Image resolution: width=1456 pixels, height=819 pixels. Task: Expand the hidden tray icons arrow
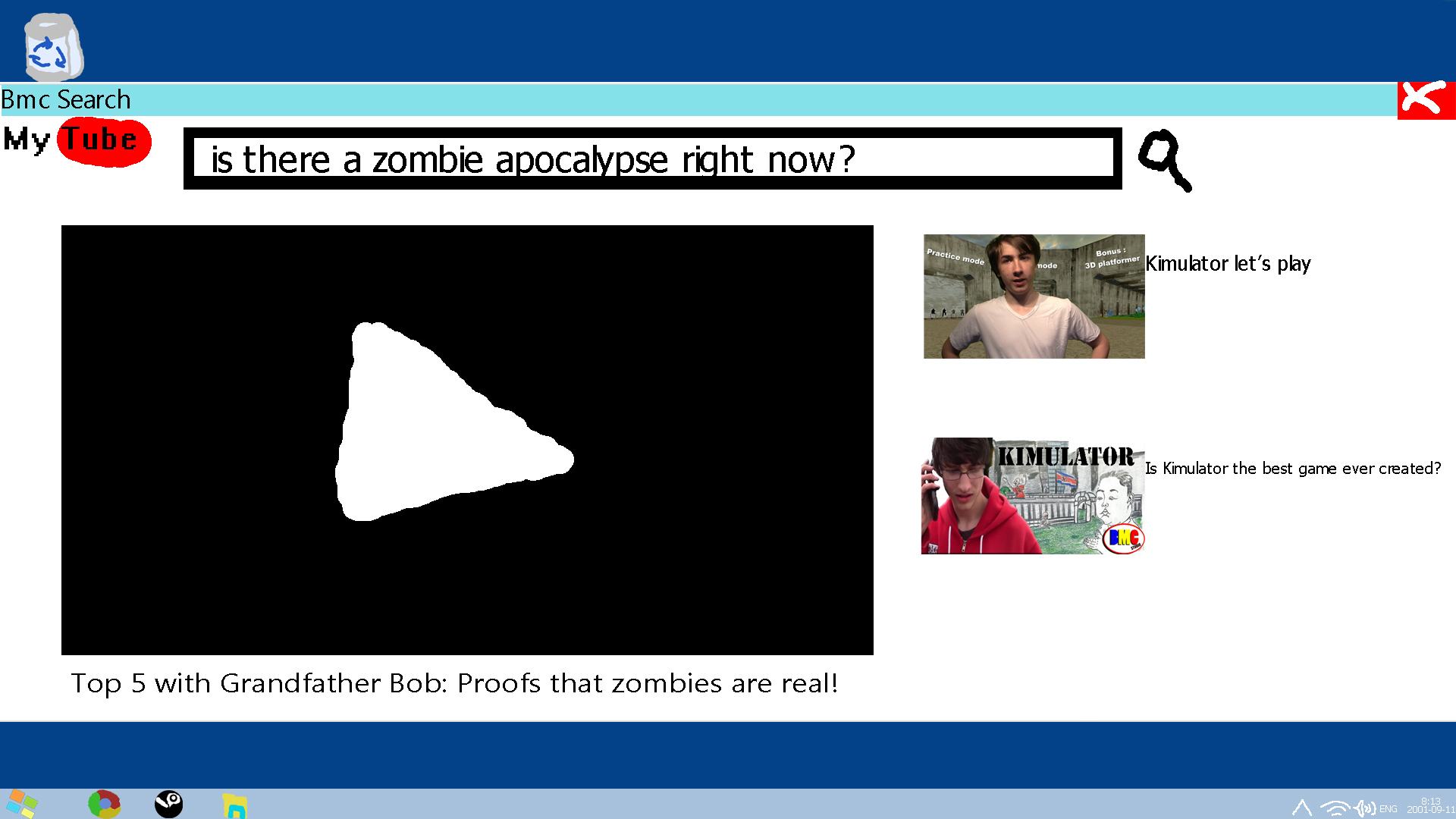1301,808
